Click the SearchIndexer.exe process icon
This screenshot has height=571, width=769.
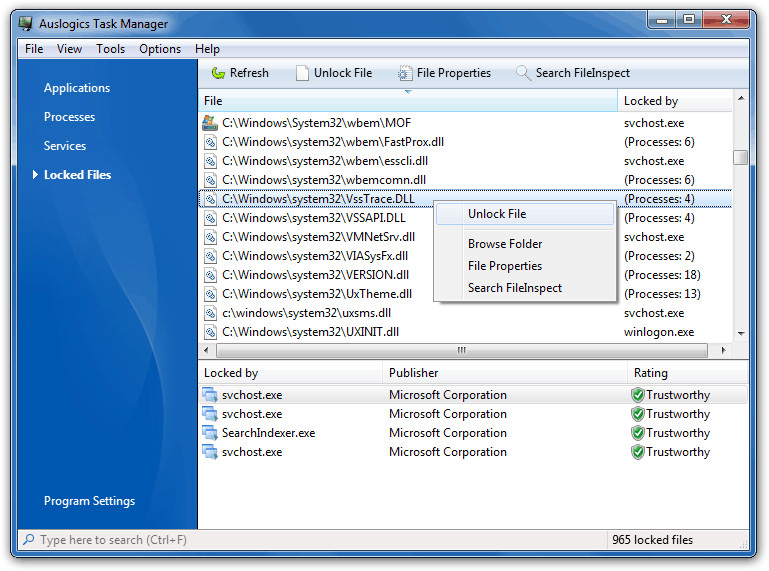210,433
